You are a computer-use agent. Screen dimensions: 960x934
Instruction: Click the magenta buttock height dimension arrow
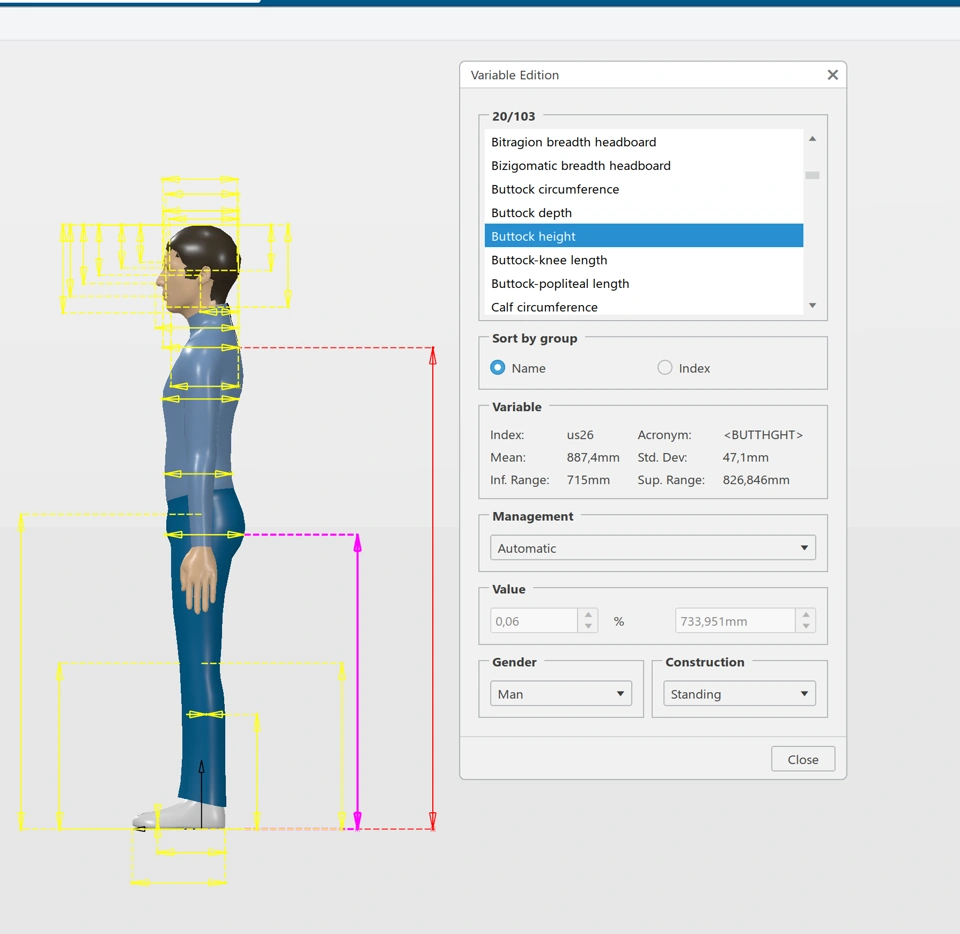(358, 681)
